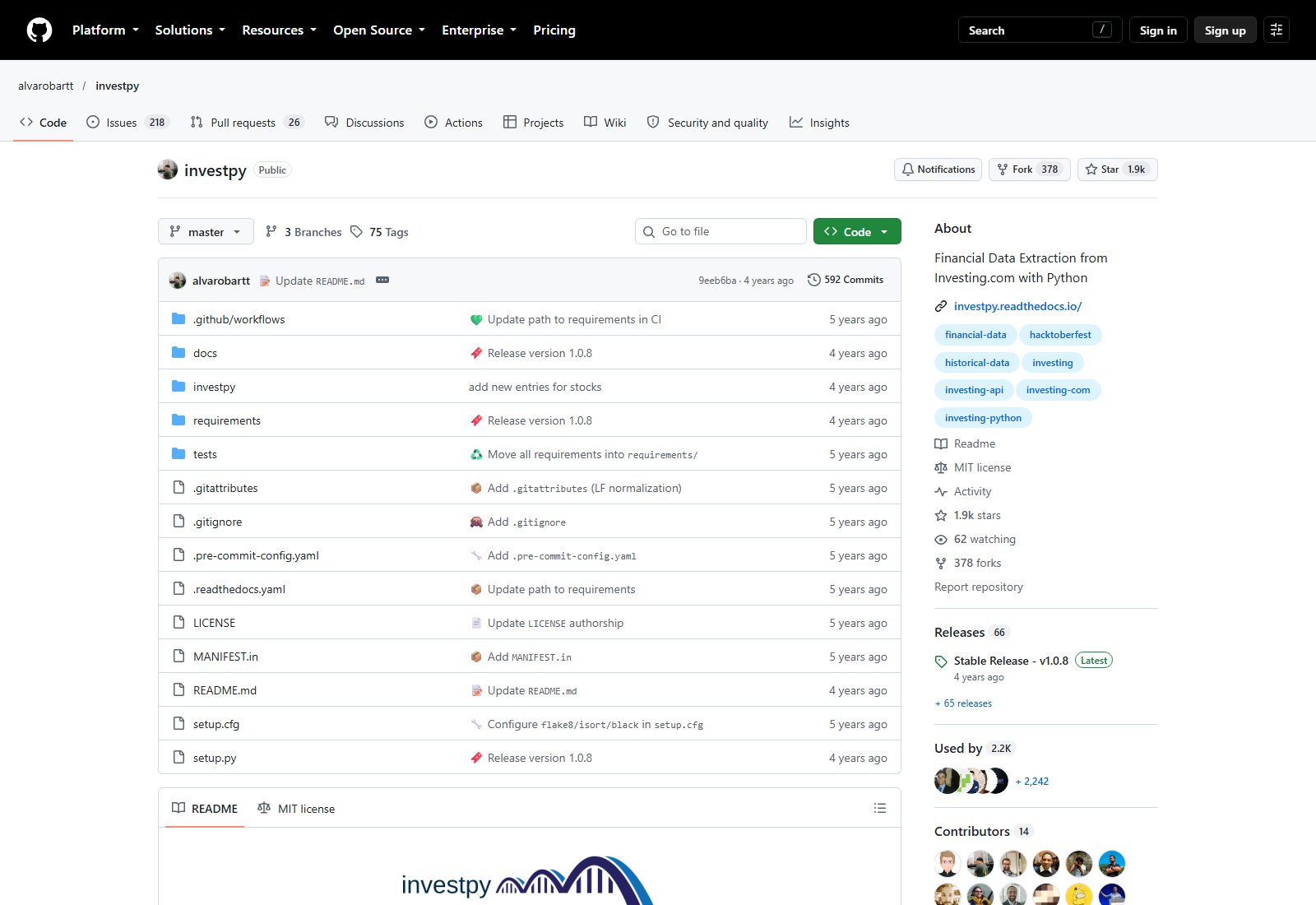
Task: Open the investing-python topic tag
Action: 983,418
